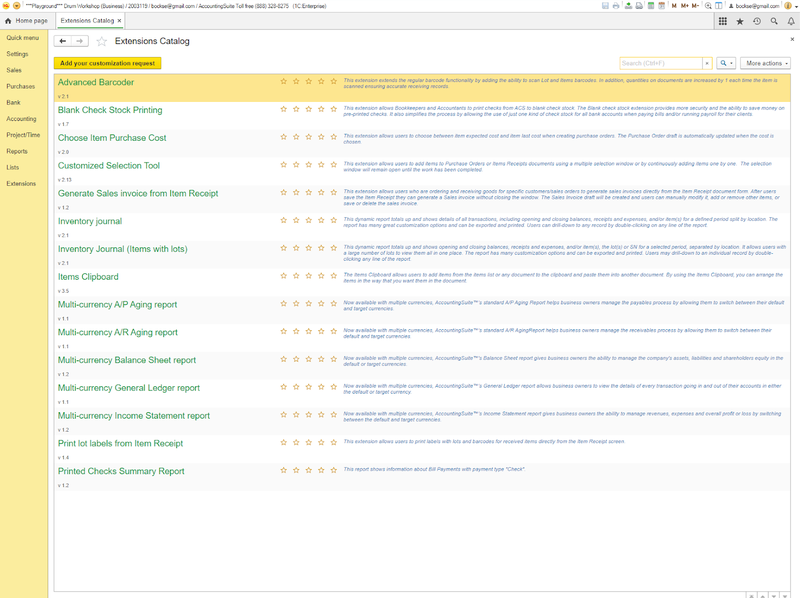The width and height of the screenshot is (800, 598).
Task: Click the Search (Ctrl+F) input field
Action: pos(661,63)
